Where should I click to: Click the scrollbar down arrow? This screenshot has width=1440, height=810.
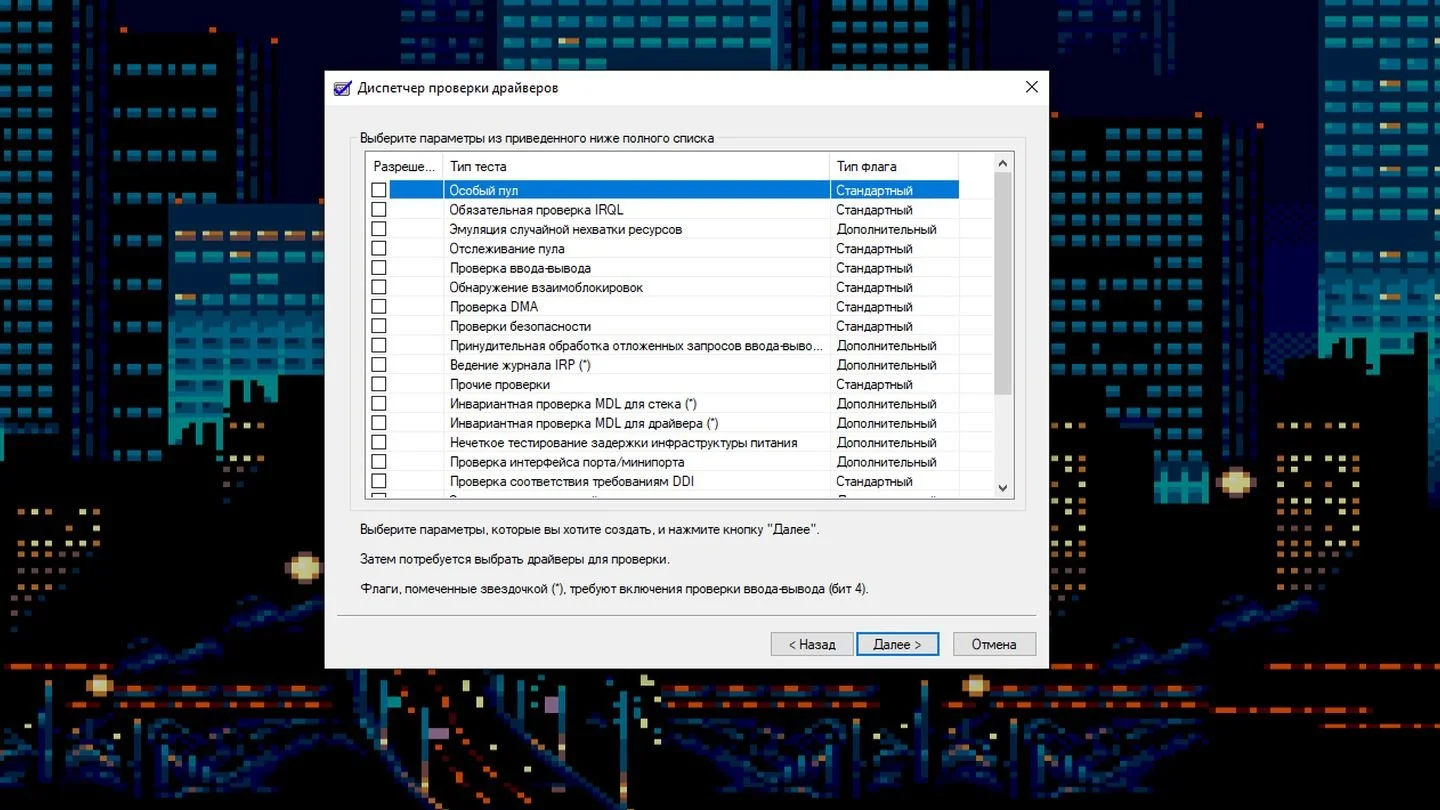(x=1004, y=488)
